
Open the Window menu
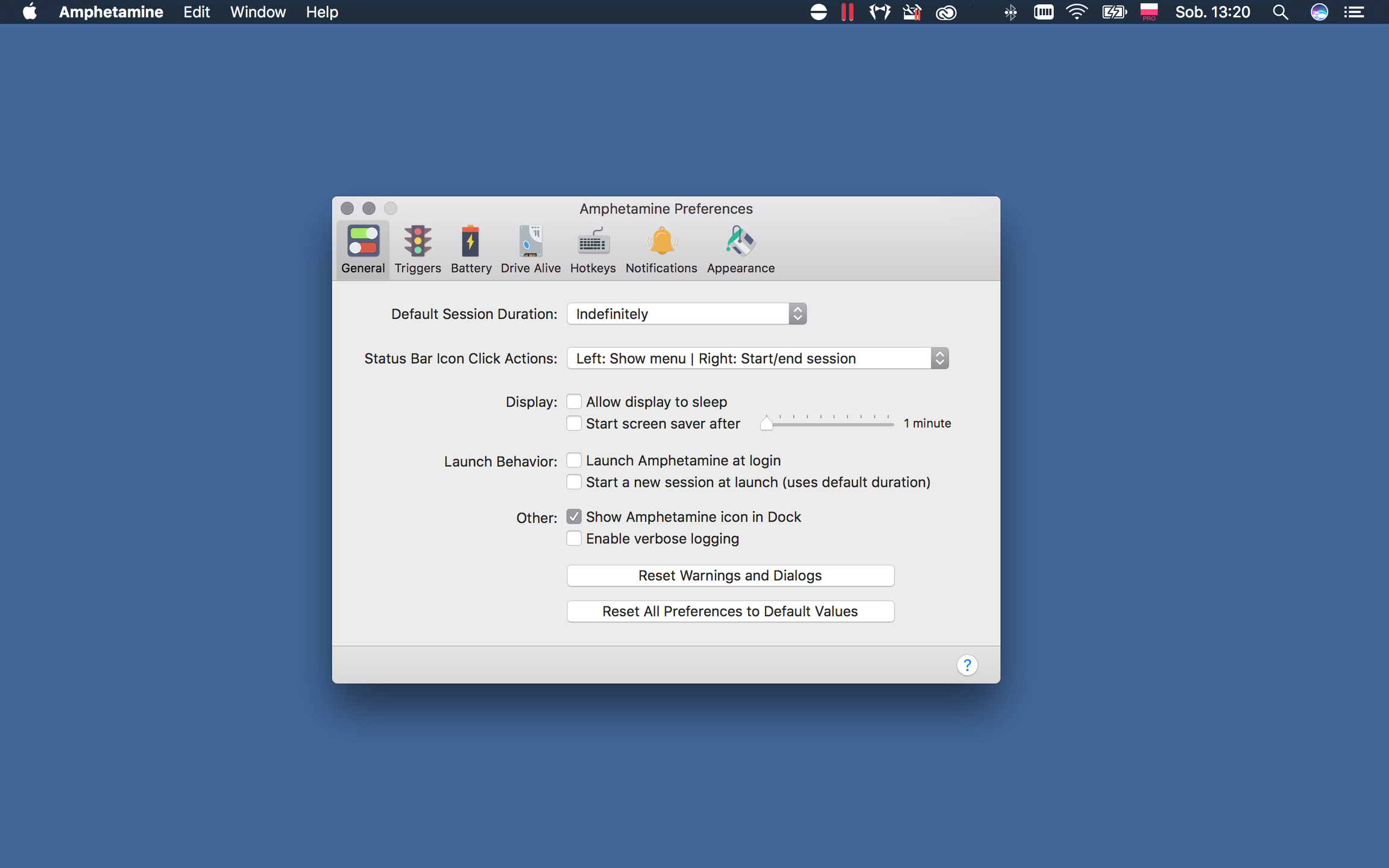point(258,12)
